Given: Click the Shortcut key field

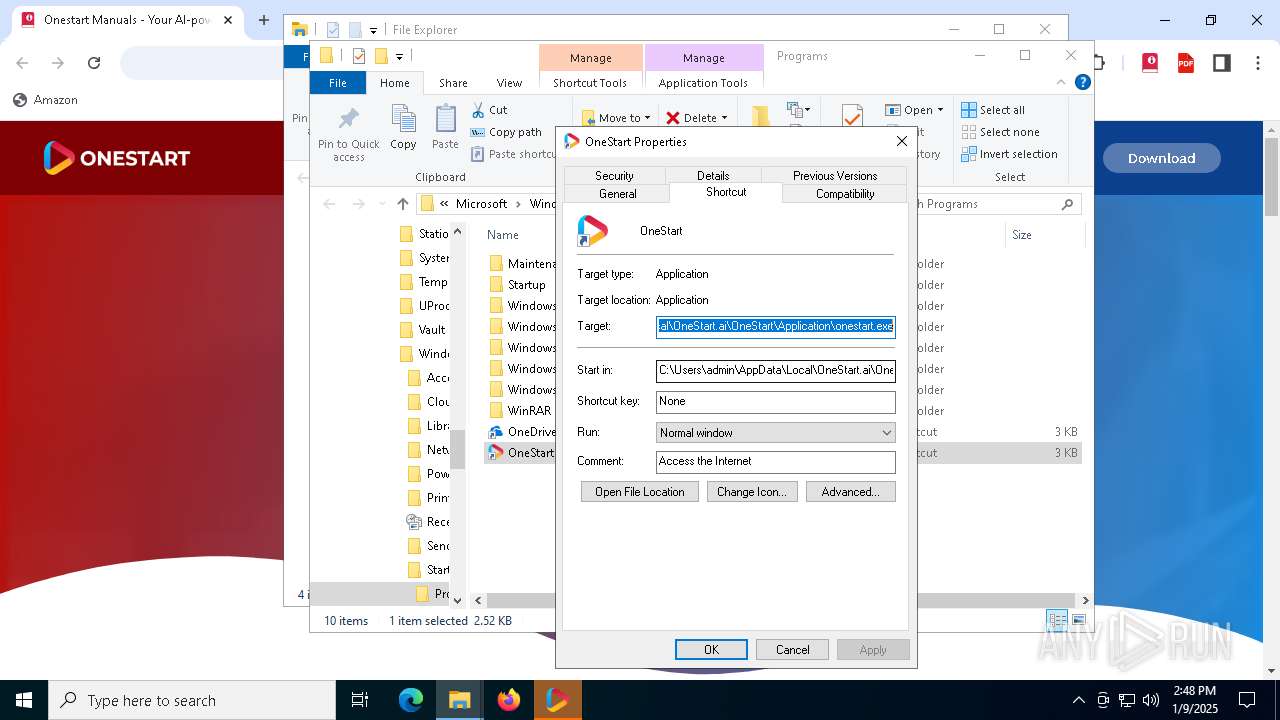Looking at the screenshot, I should point(776,402).
